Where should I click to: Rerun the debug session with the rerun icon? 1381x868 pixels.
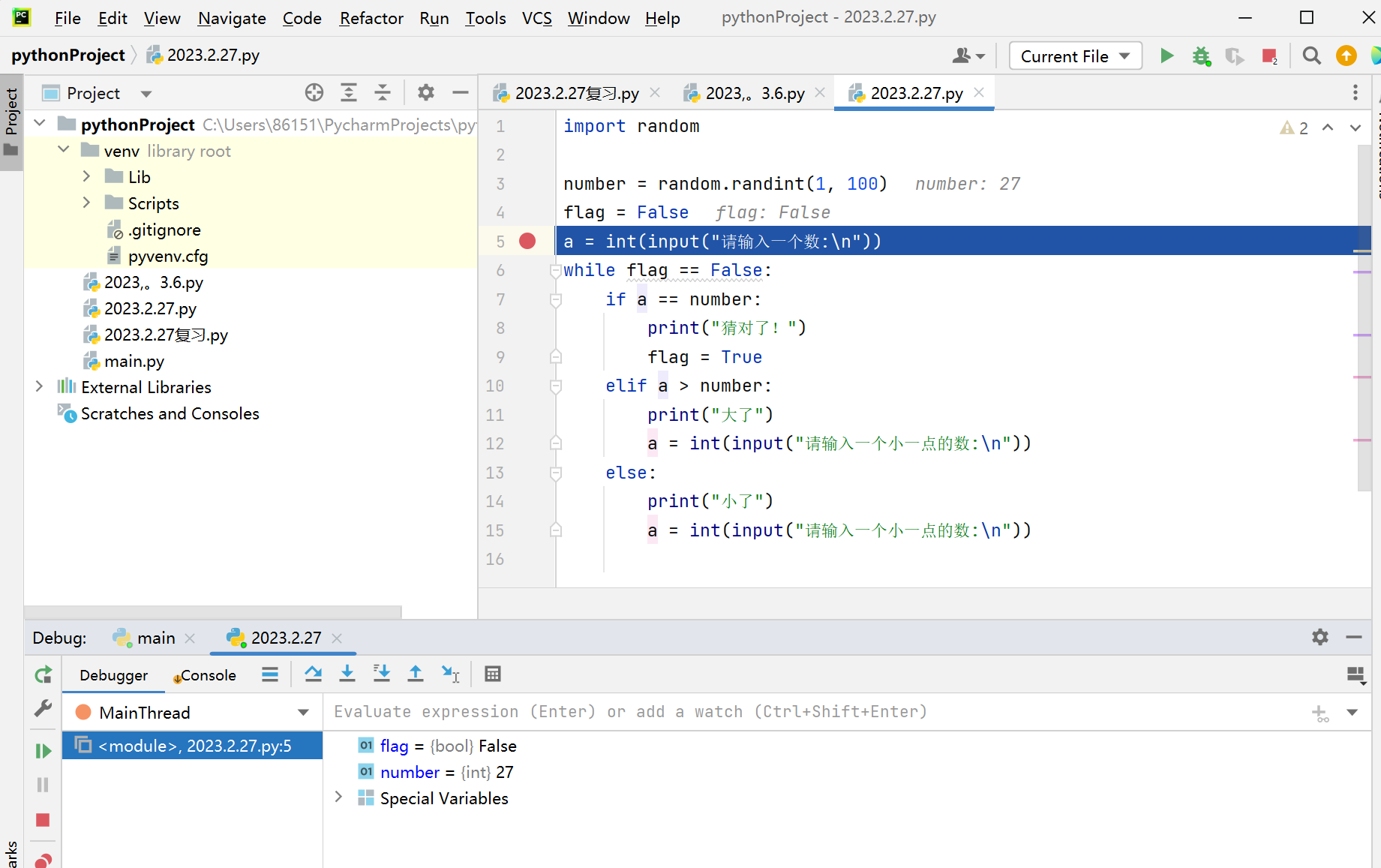44,675
